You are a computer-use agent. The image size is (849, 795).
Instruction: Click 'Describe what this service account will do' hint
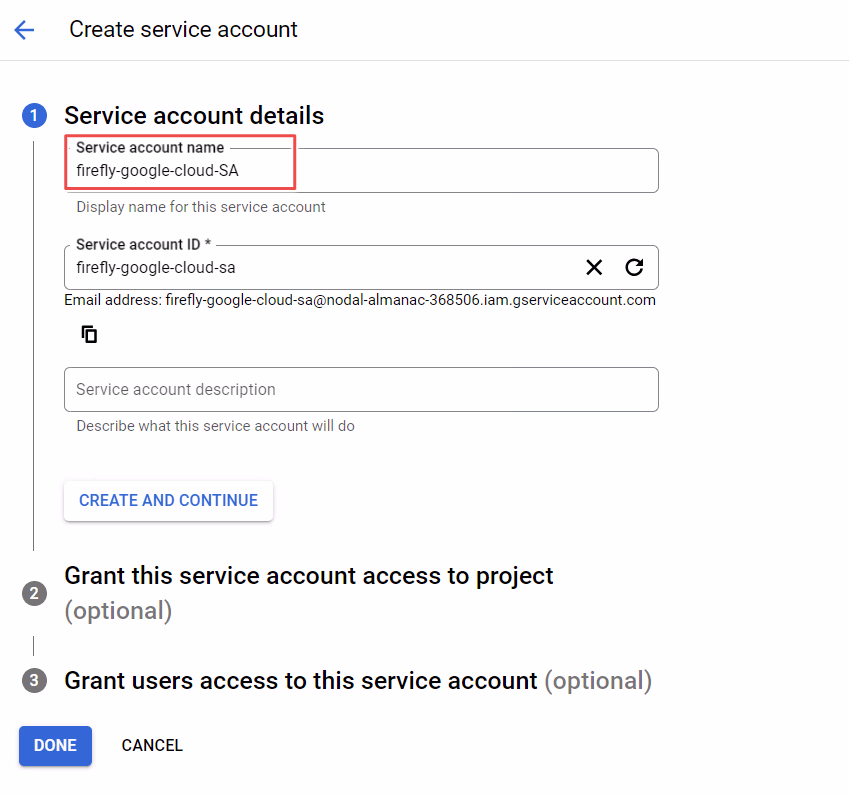[215, 426]
